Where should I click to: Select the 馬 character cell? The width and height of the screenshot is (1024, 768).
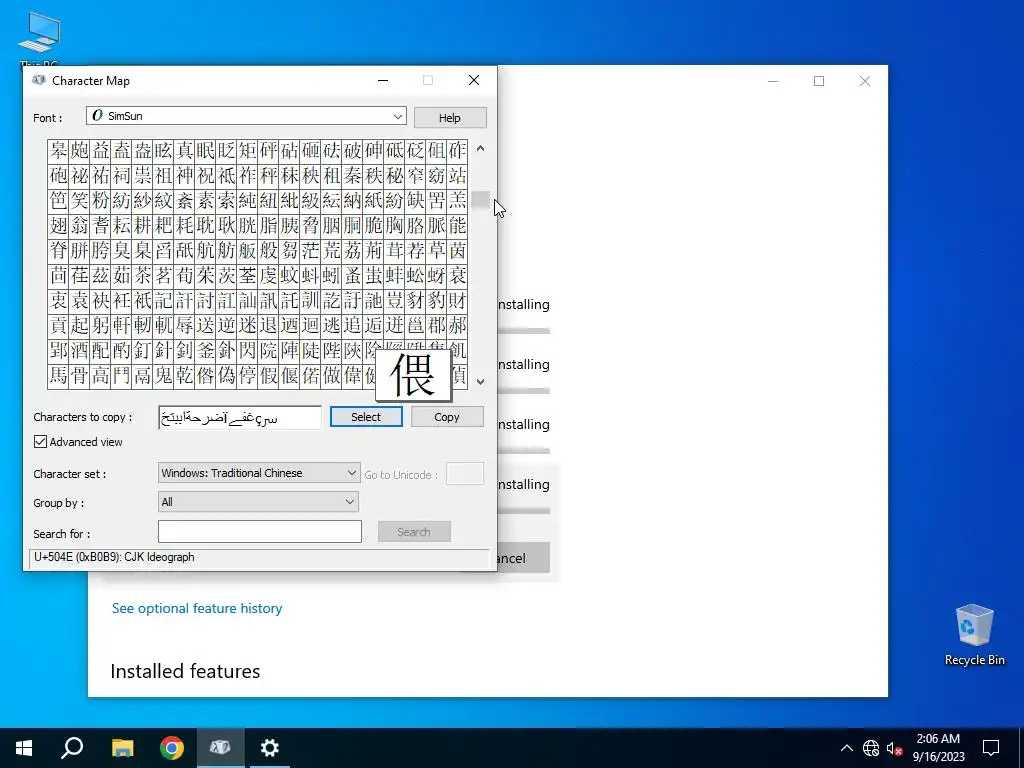pyautogui.click(x=59, y=376)
